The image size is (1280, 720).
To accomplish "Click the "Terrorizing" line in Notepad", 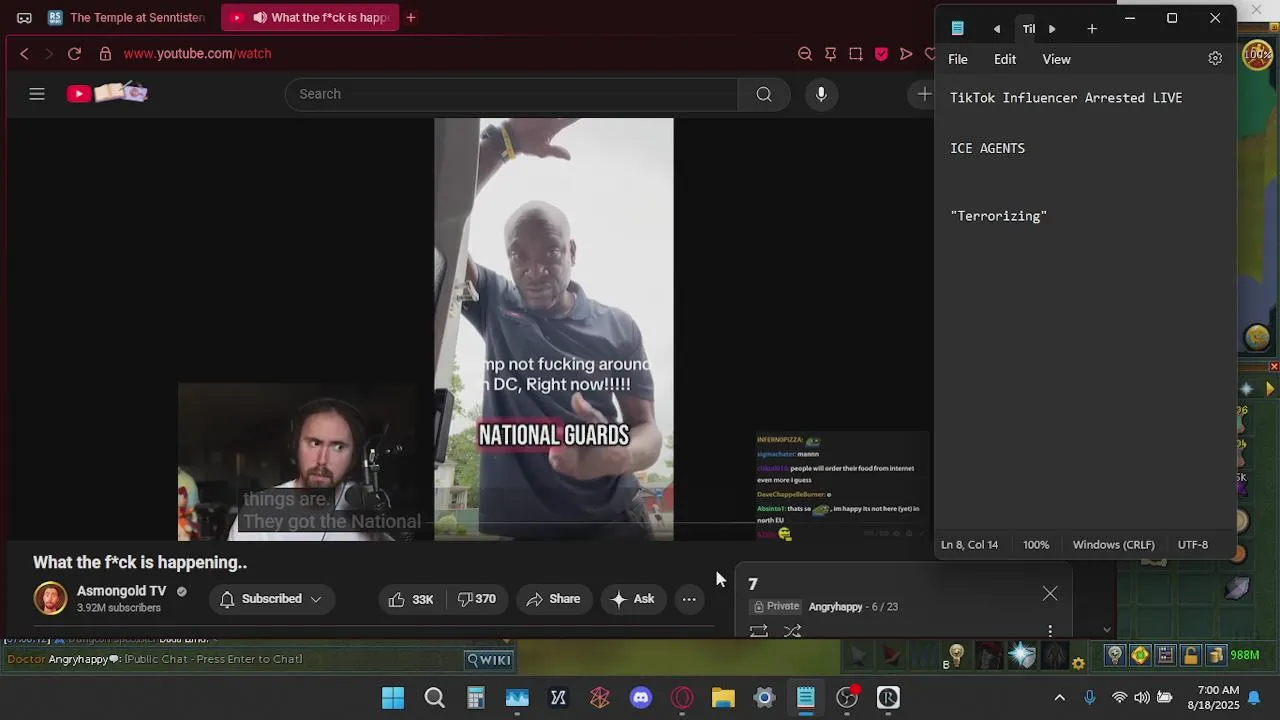I will [x=999, y=216].
